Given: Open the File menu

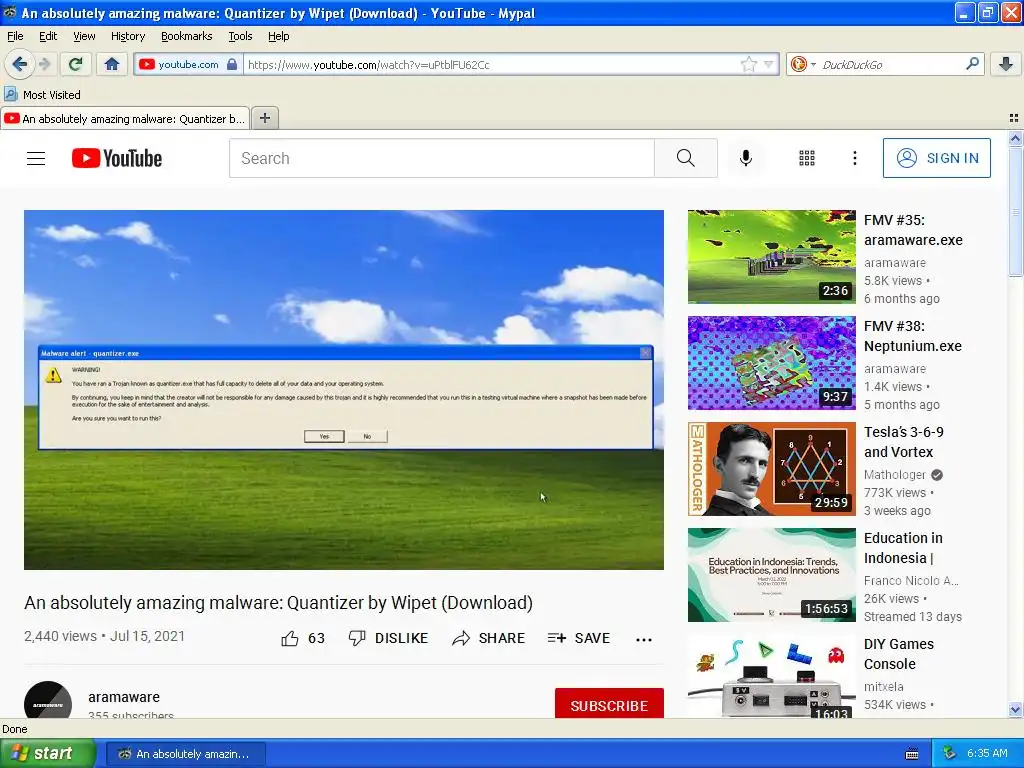Looking at the screenshot, I should pos(15,36).
